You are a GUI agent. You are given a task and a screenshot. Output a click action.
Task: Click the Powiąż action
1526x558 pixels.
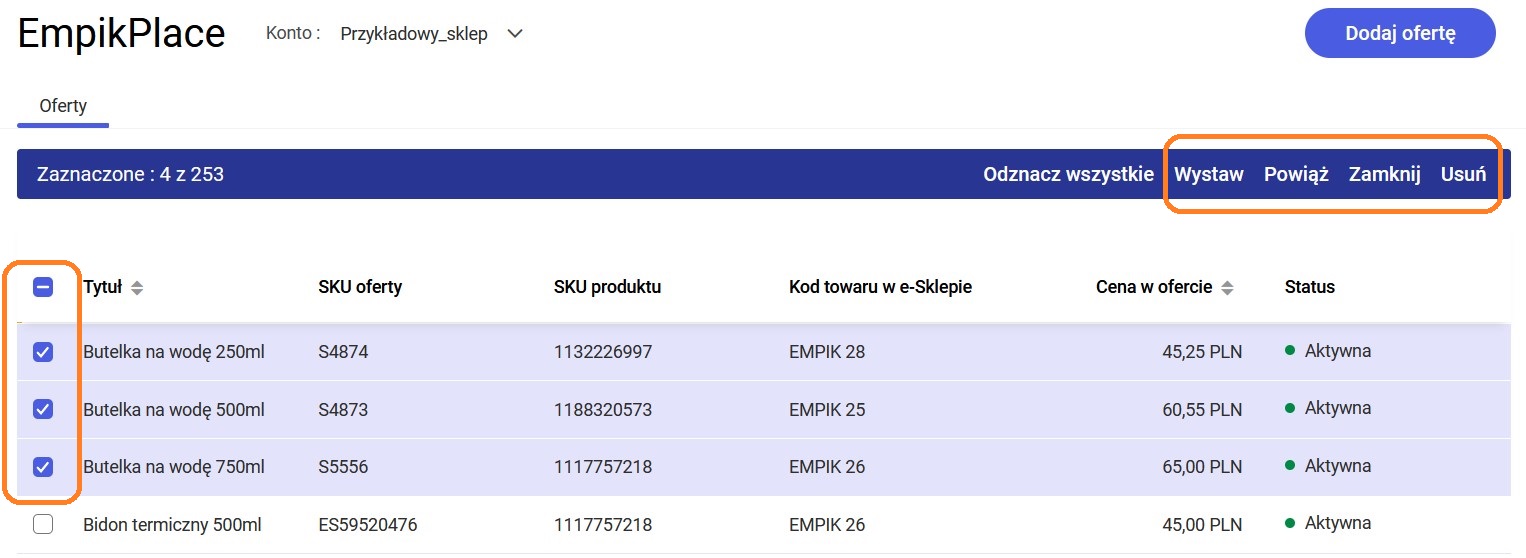click(x=1295, y=174)
